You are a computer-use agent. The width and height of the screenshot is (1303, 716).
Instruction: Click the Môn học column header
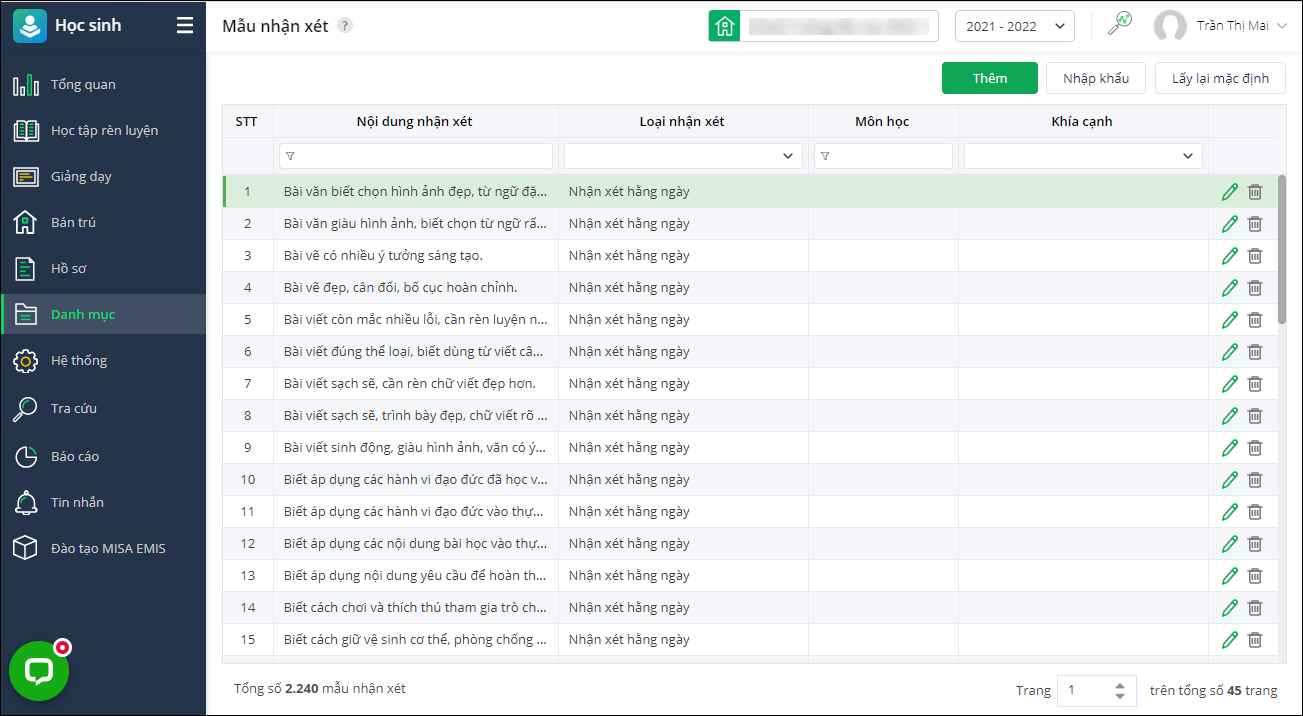(x=883, y=122)
